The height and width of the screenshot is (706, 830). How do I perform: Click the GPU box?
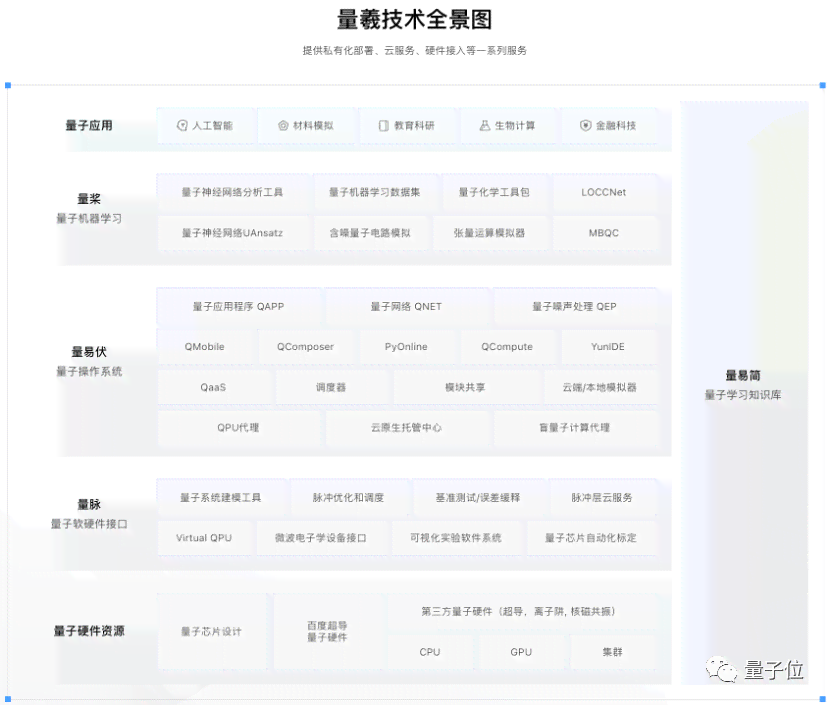click(521, 652)
